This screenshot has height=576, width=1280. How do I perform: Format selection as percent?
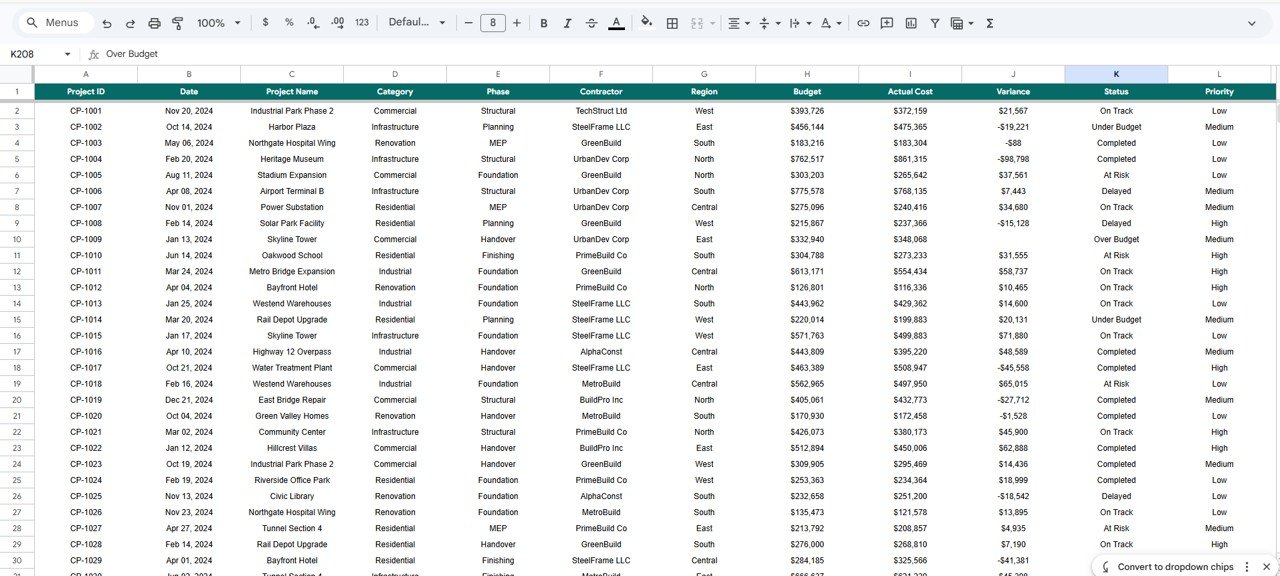coord(289,22)
